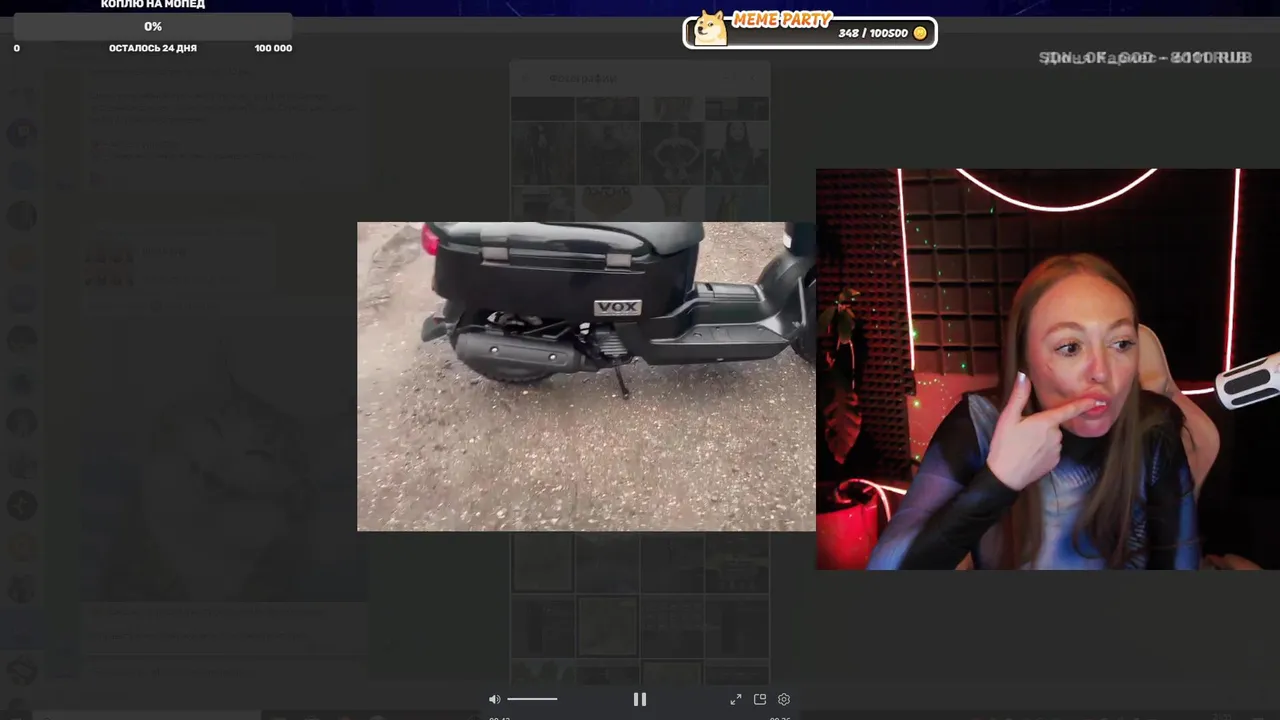Enter fullscreen with the expand arrows icon
Viewport: 1280px width, 720px height.
[736, 699]
